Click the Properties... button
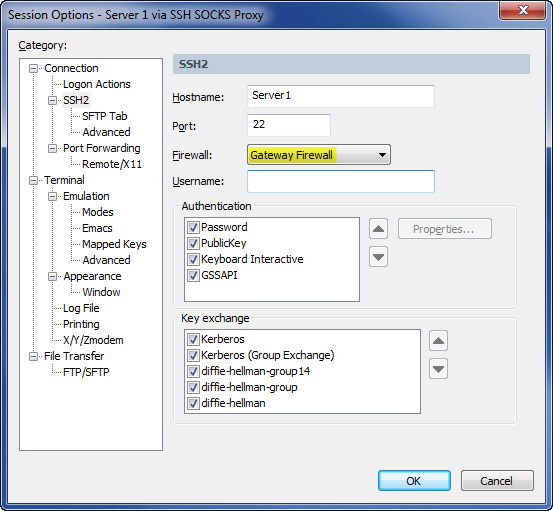The image size is (553, 511). pos(444,229)
